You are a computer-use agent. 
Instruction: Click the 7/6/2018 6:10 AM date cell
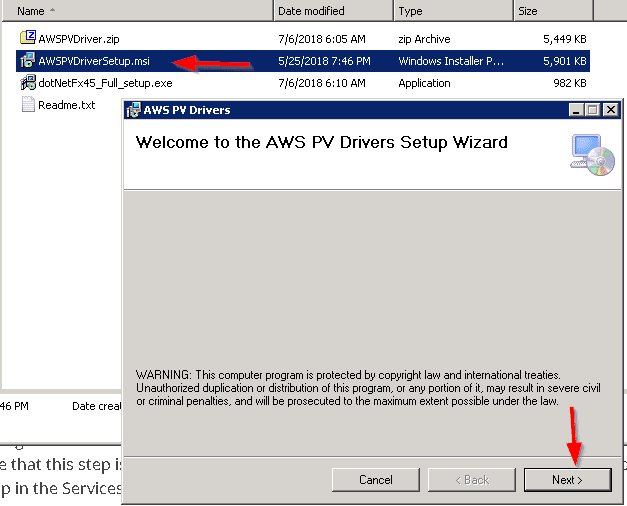[x=322, y=83]
